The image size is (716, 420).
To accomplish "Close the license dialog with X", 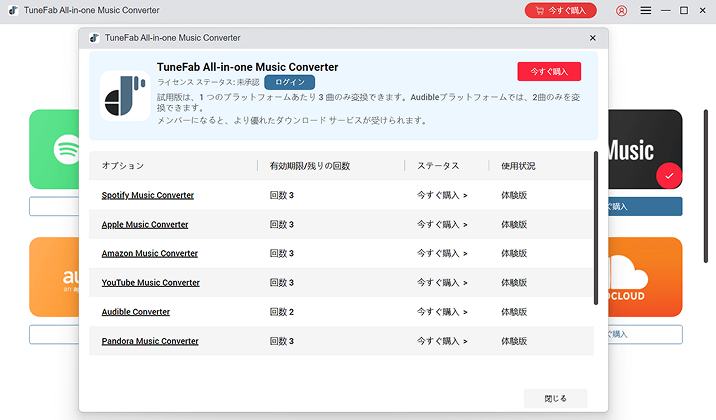I will (593, 37).
